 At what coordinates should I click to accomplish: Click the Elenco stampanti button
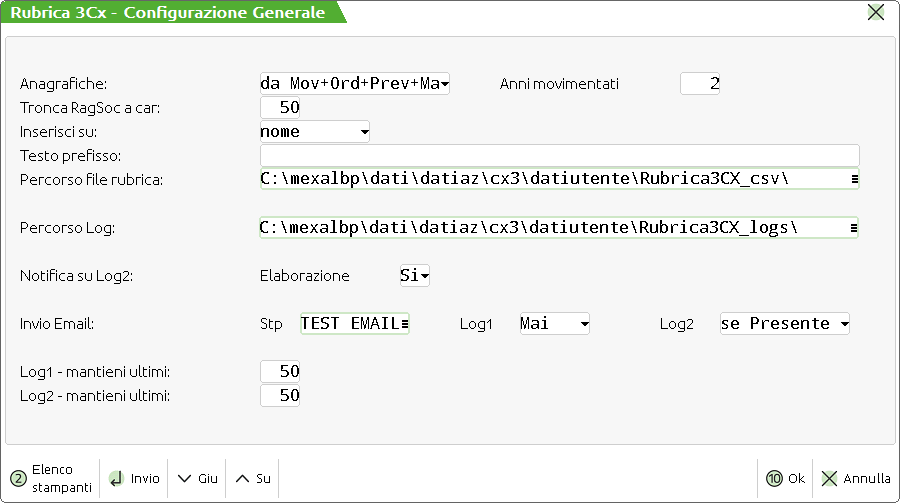point(52,479)
